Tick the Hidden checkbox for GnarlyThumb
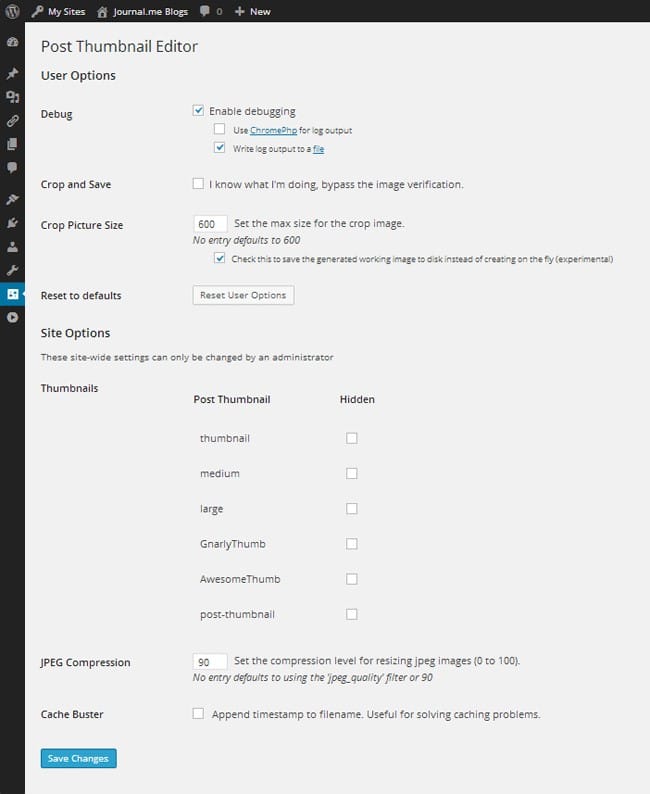 click(x=351, y=544)
